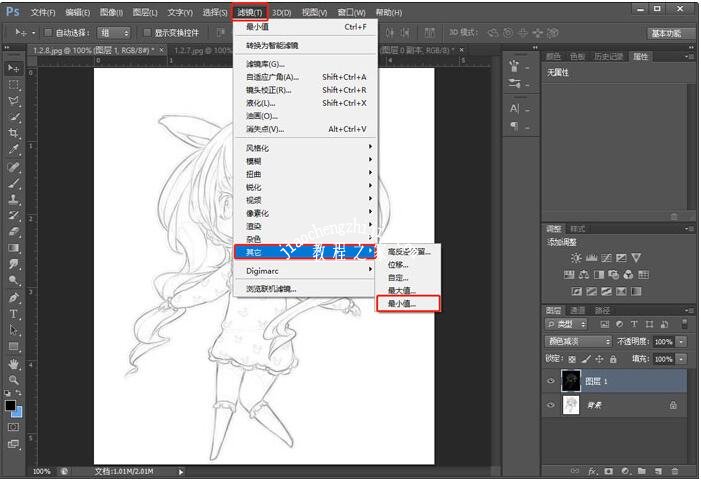701x481 pixels.
Task: Switch to the 通道 panel tab
Action: click(x=578, y=311)
